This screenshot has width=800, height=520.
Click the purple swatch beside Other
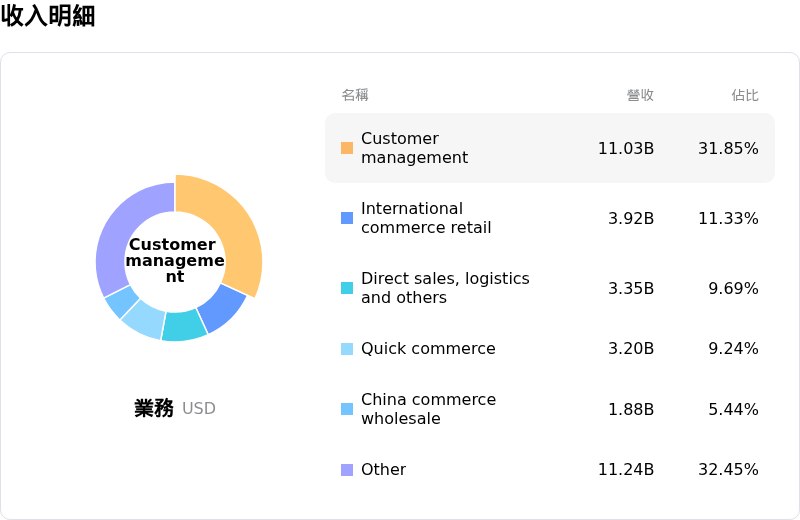[347, 470]
